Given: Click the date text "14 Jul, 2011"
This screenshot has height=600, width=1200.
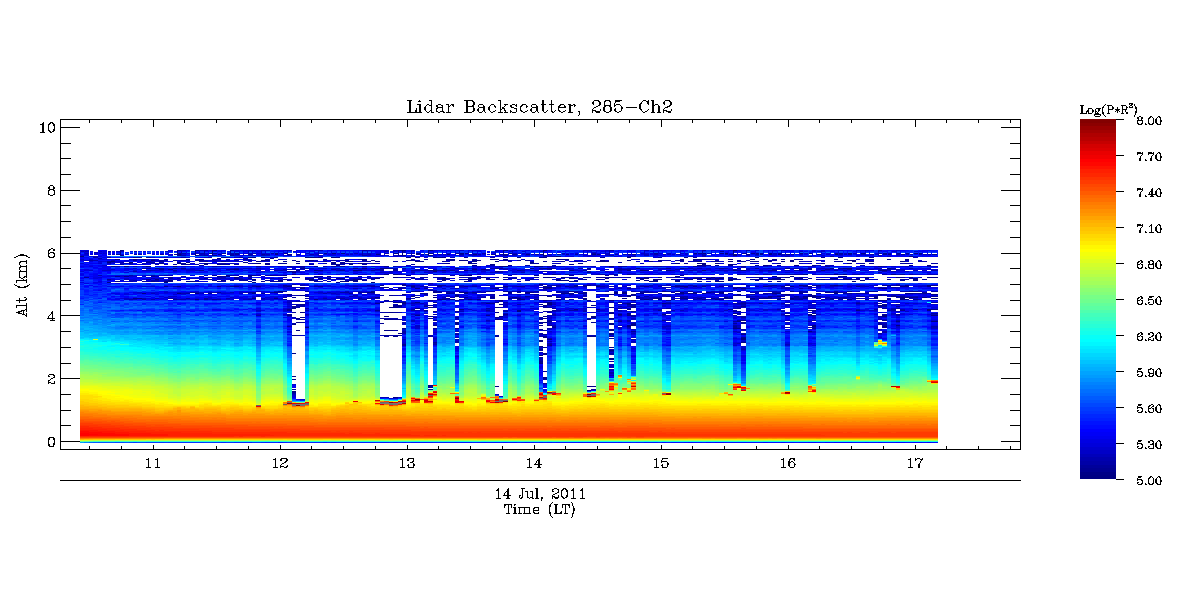Looking at the screenshot, I should (540, 494).
